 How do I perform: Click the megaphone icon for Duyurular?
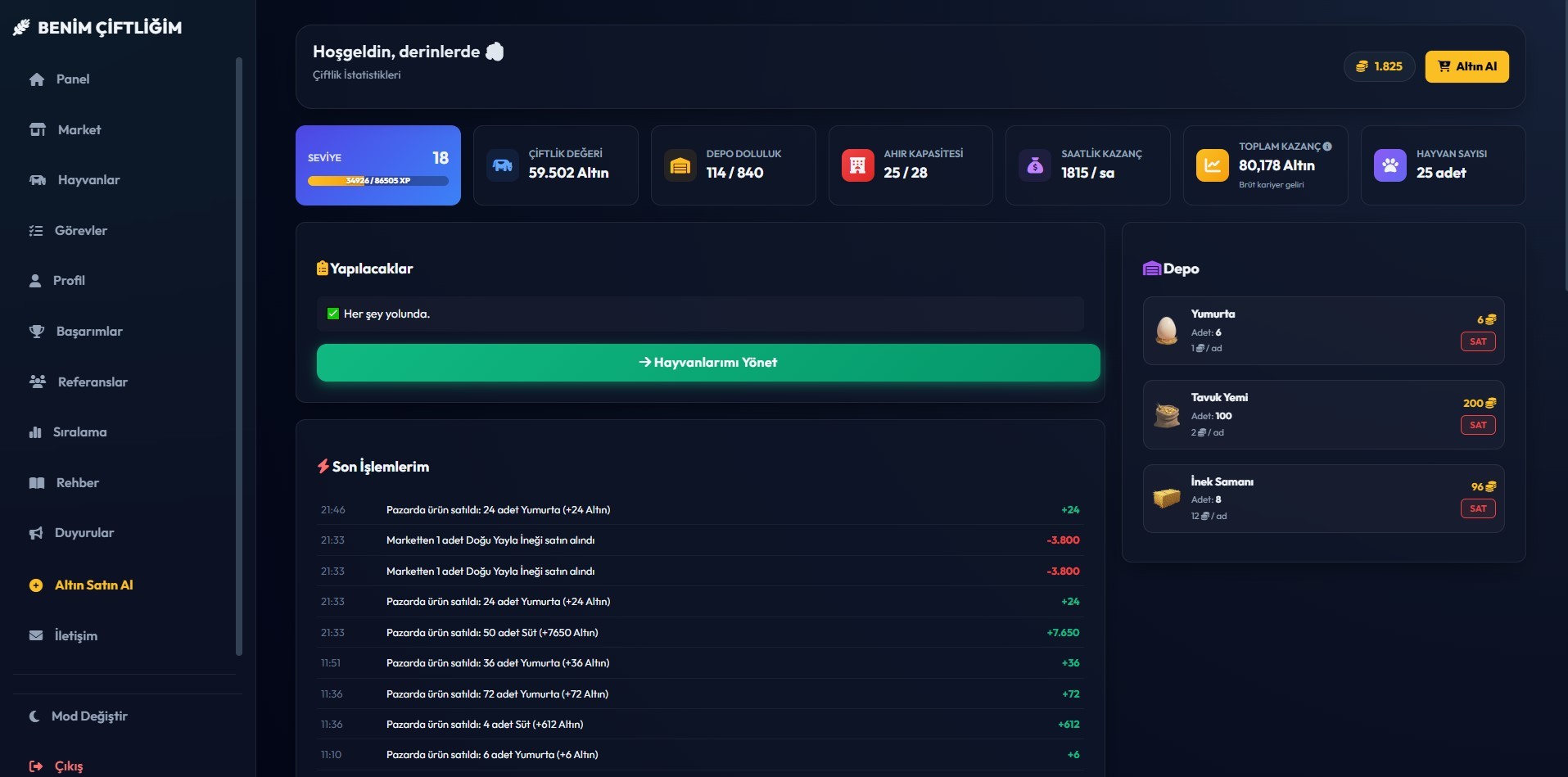tap(36, 533)
